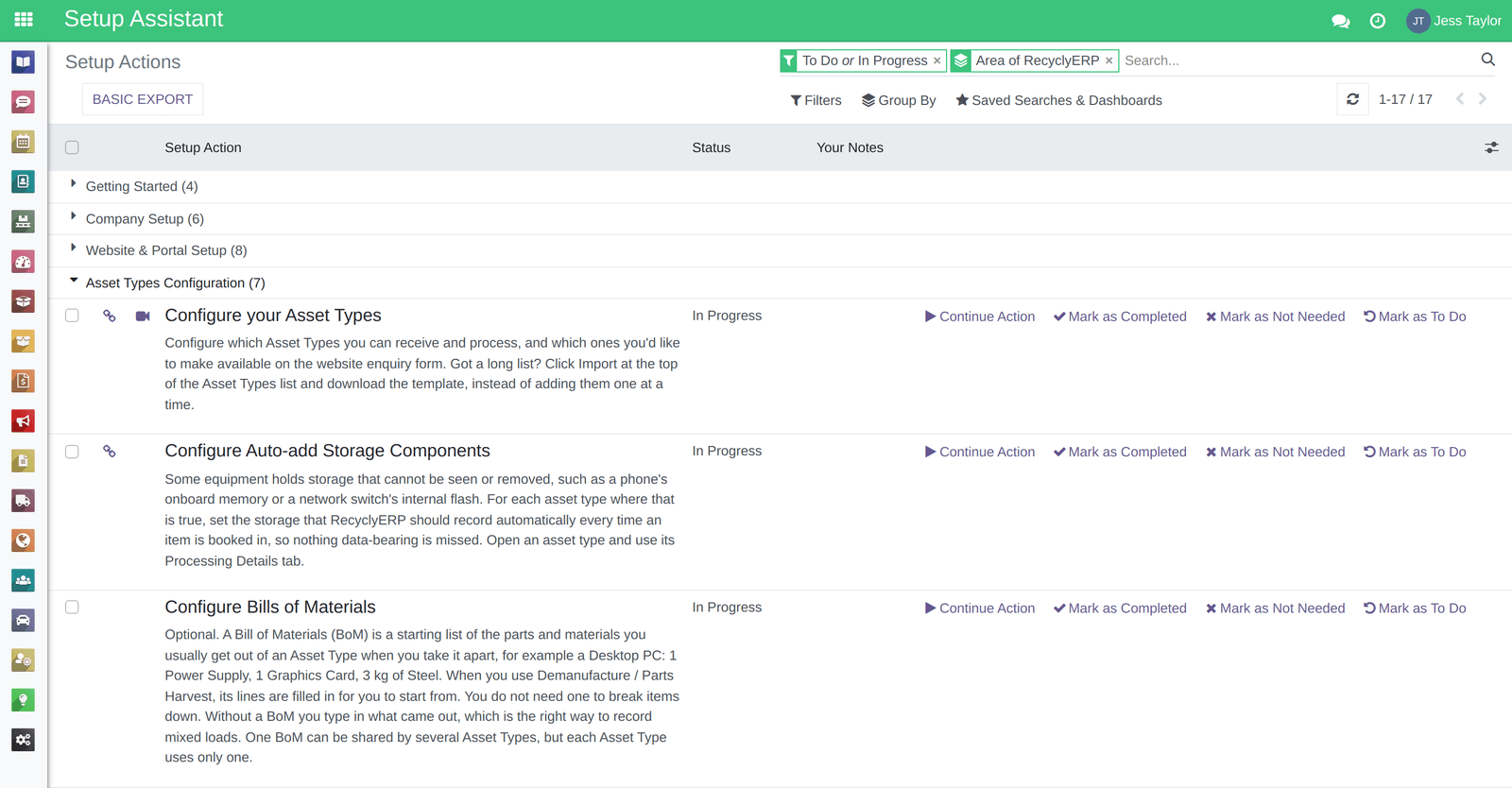Open the teal Contacts address-book app
The image size is (1512, 788).
[24, 181]
